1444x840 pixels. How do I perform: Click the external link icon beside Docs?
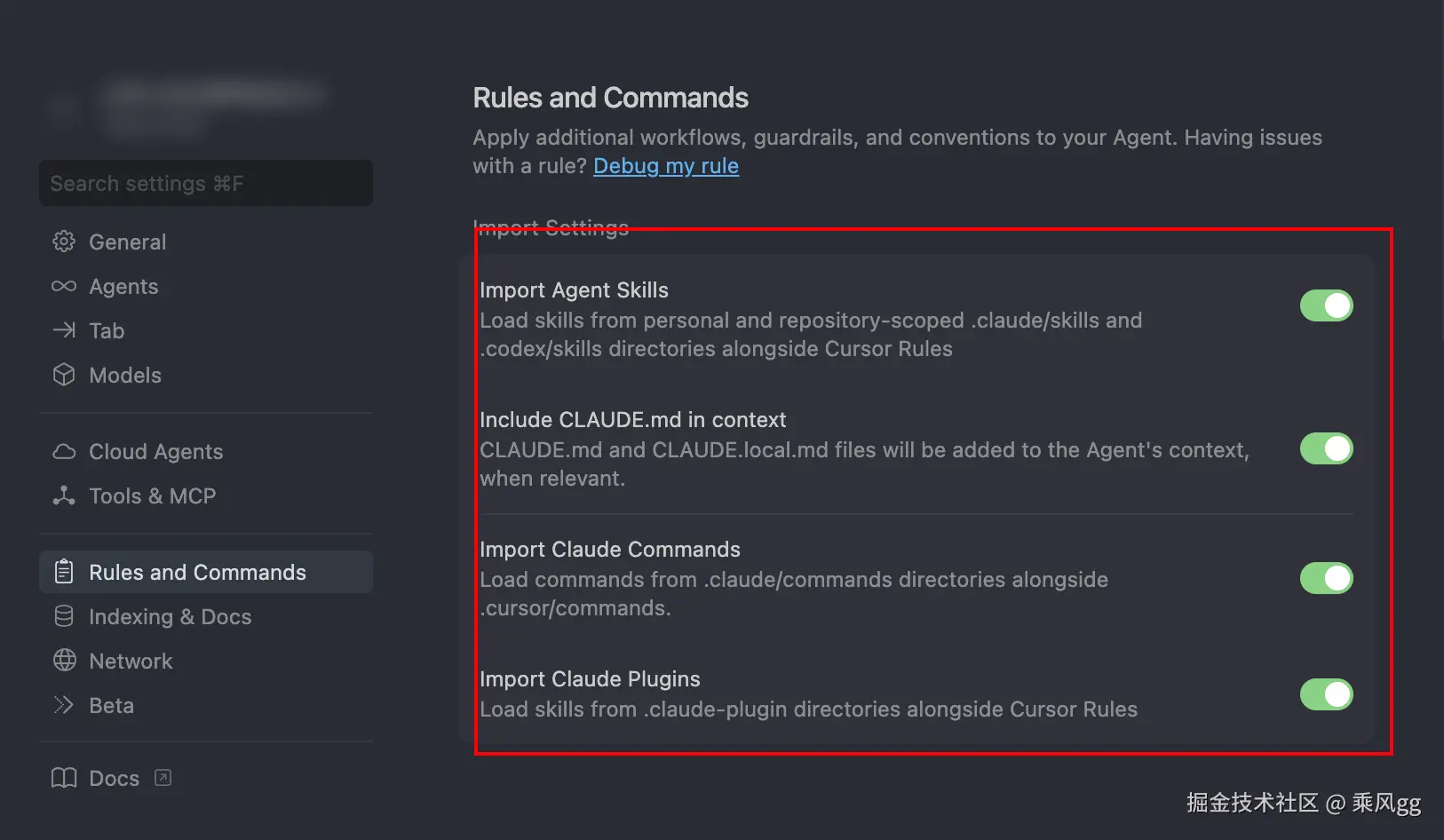pyautogui.click(x=163, y=778)
